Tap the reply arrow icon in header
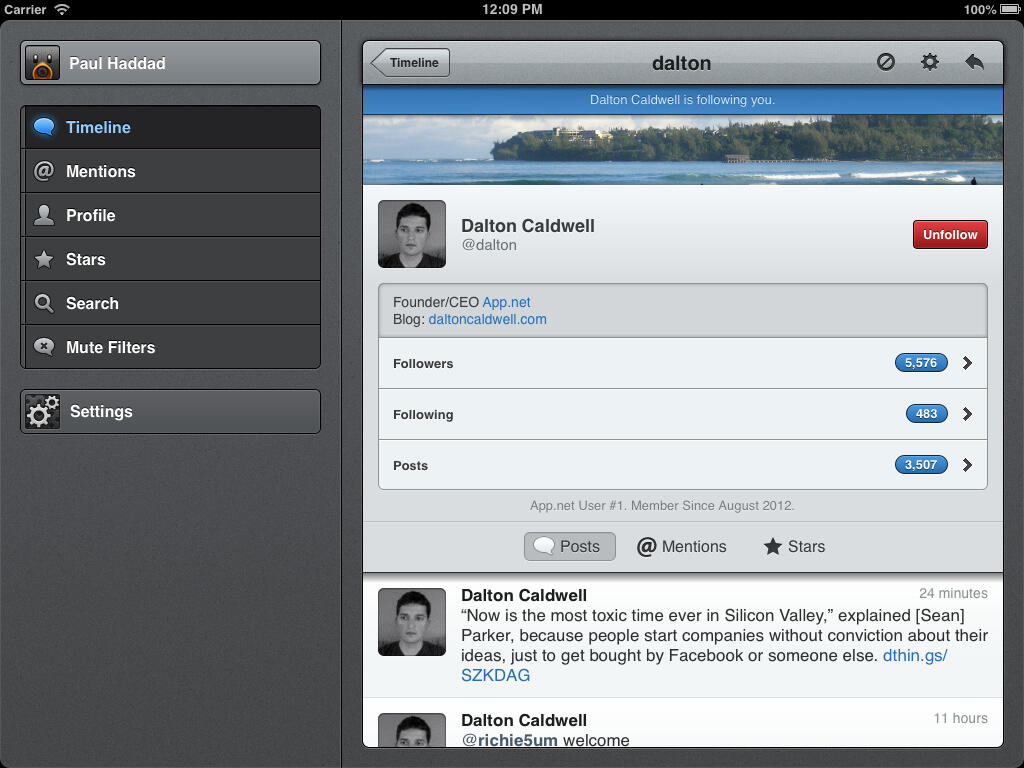This screenshot has height=768, width=1024. (974, 62)
